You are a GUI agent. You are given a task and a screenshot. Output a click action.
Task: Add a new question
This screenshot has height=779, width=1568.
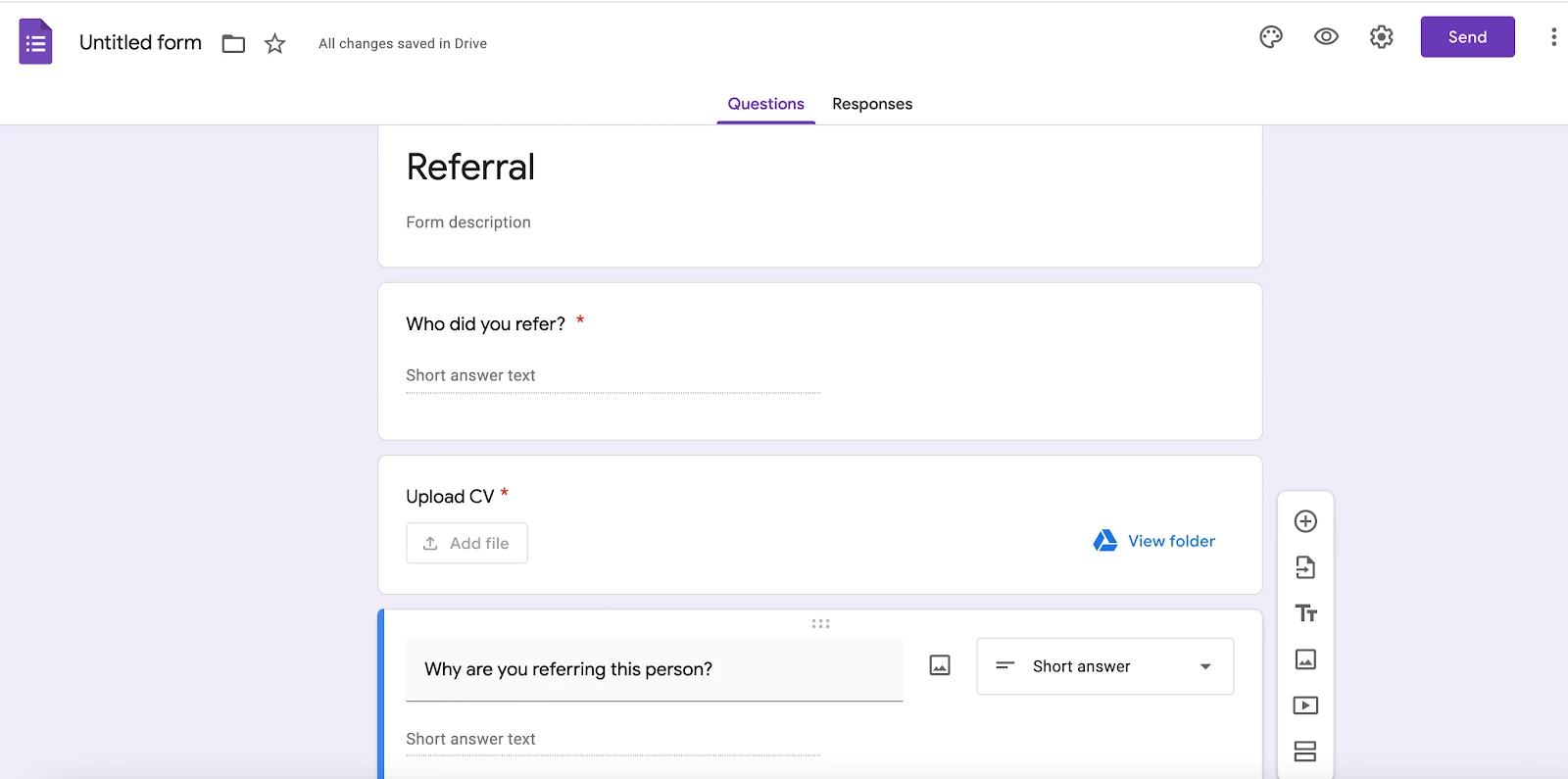coord(1305,521)
